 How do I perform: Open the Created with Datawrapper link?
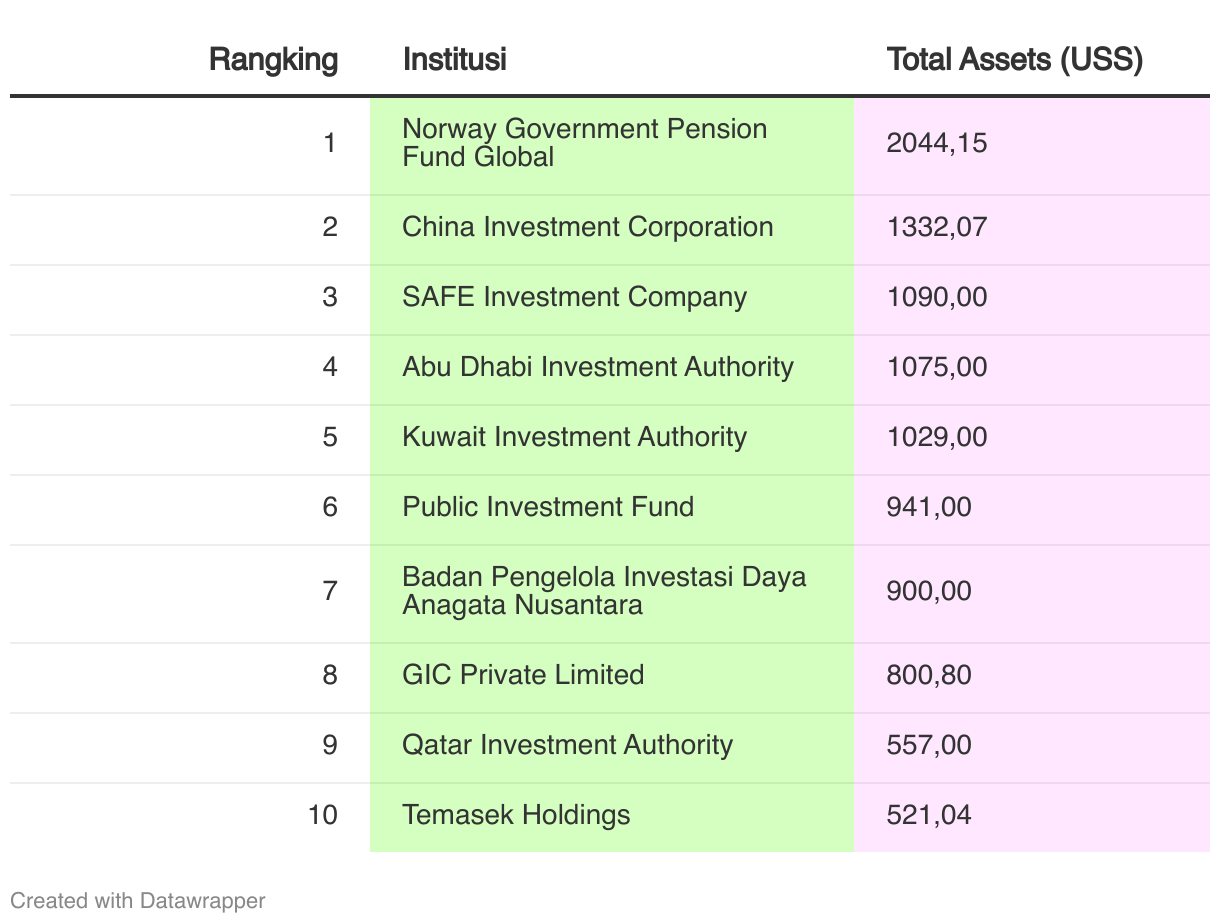tap(138, 900)
